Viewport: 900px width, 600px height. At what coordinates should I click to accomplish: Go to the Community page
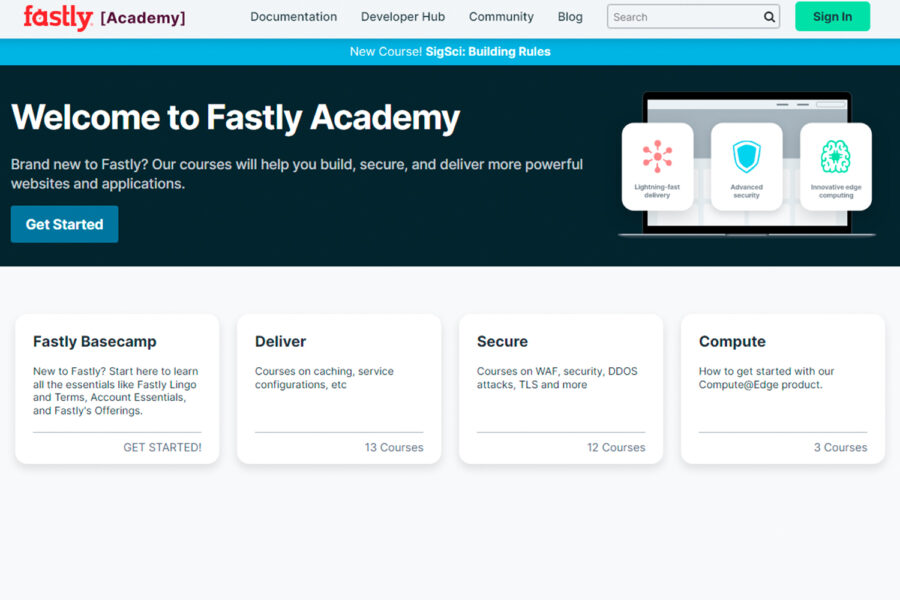[501, 17]
